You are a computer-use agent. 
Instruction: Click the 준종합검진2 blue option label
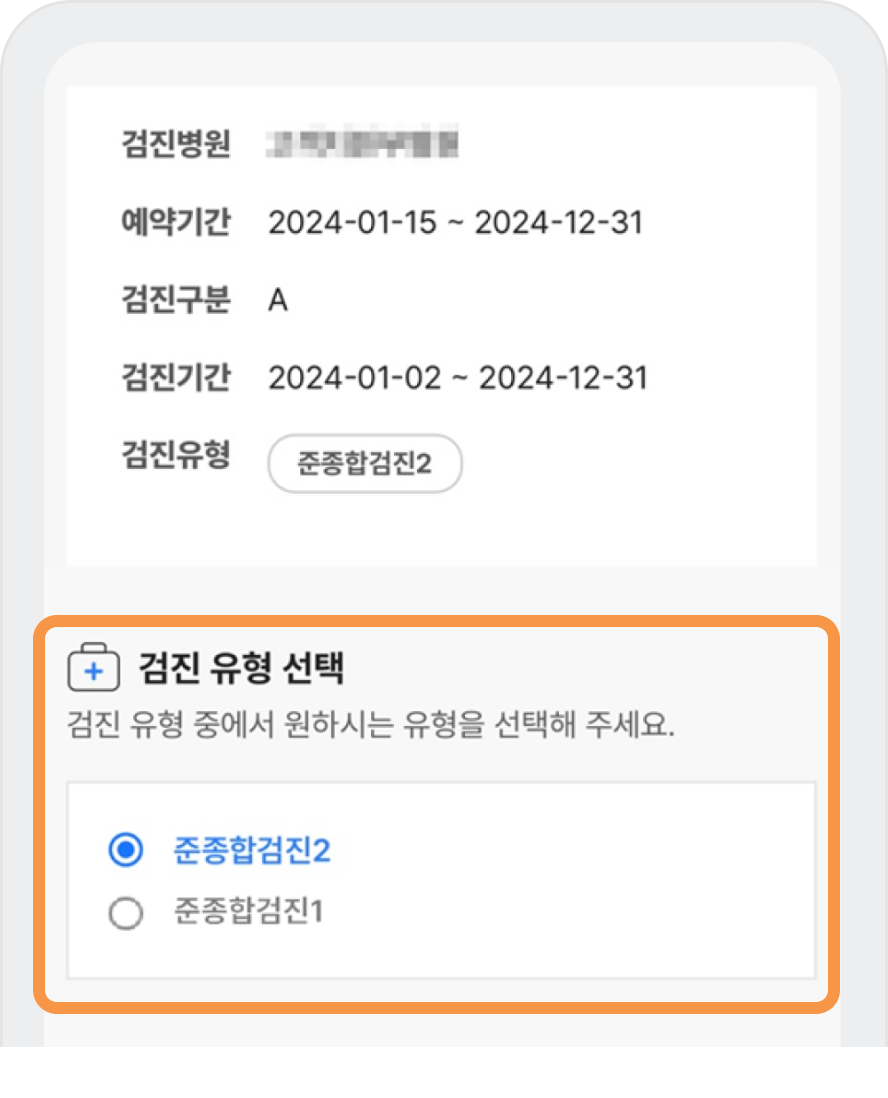[x=252, y=850]
